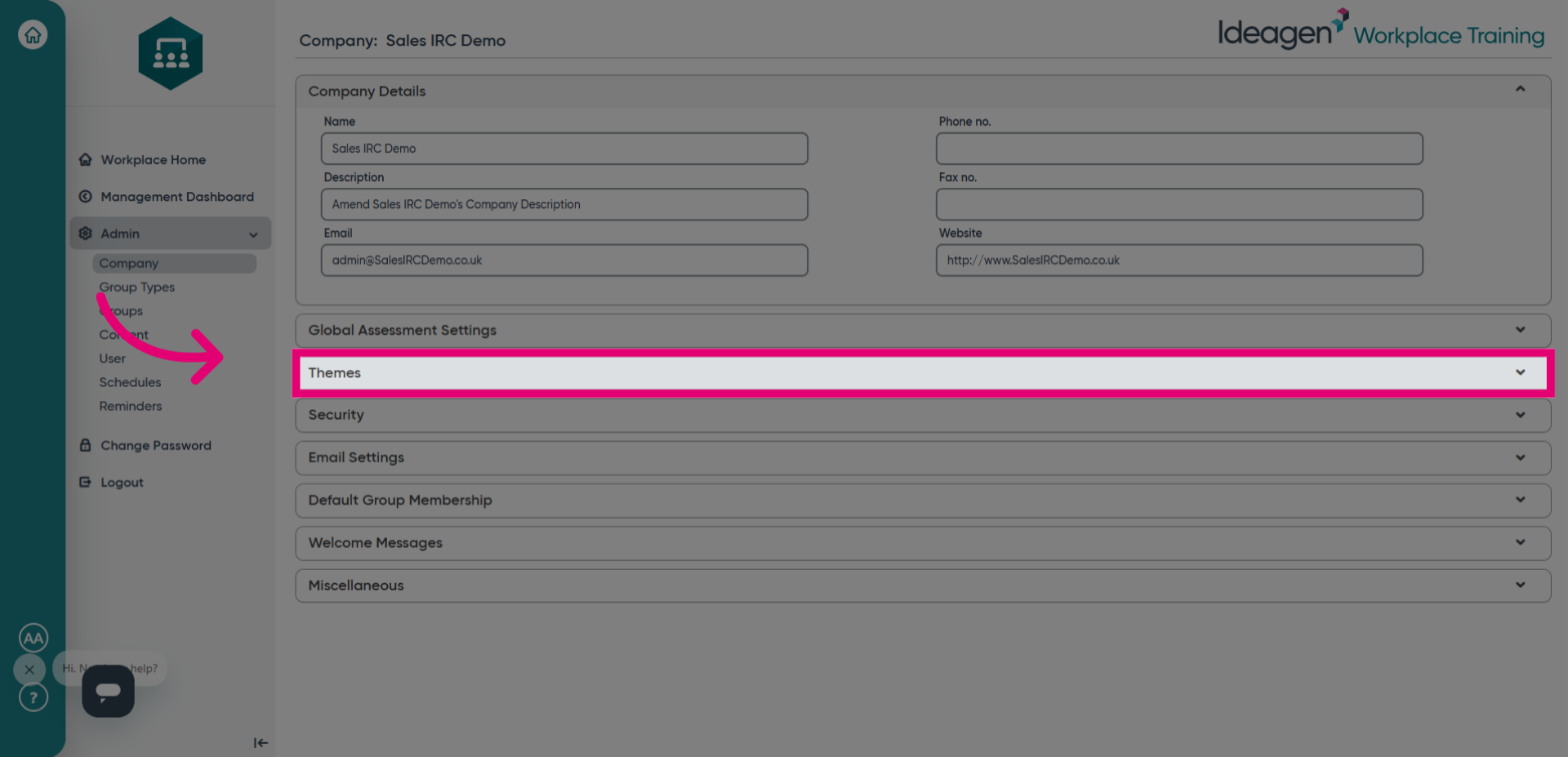Click the Email input field
Image resolution: width=1568 pixels, height=757 pixels.
[564, 260]
